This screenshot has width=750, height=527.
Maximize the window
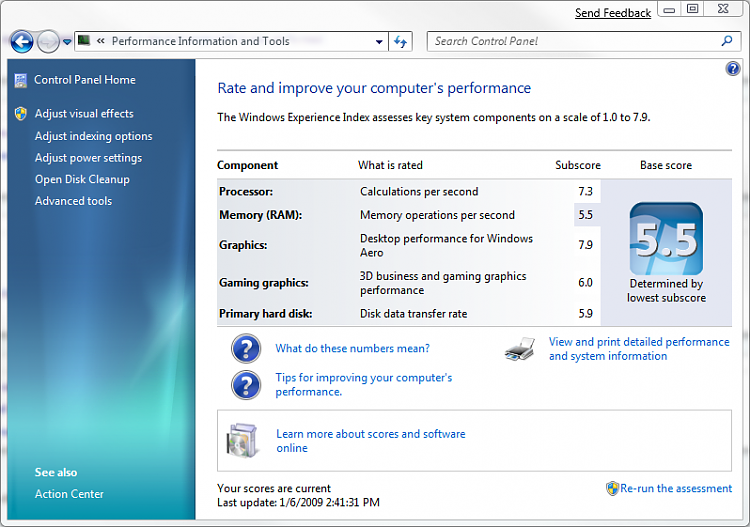[x=692, y=9]
